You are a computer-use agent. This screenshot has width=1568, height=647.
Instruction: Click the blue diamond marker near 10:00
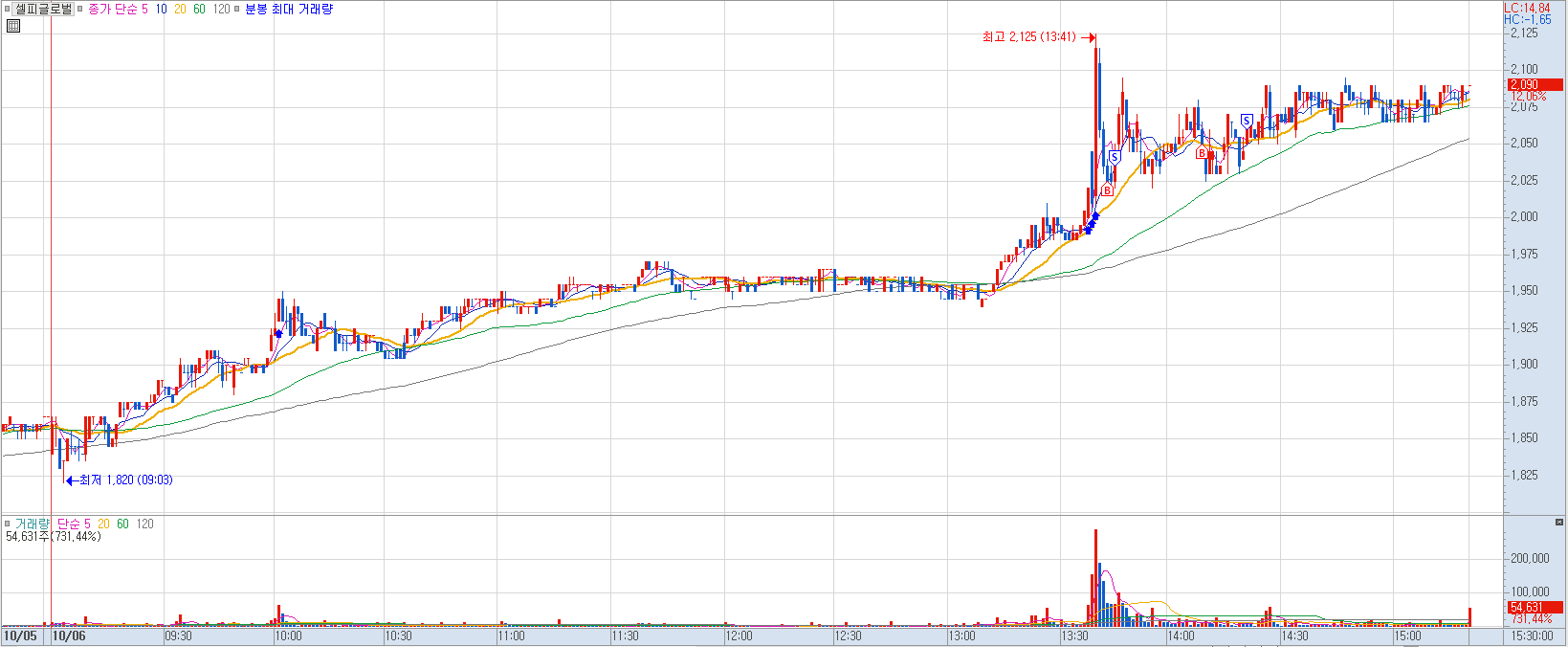(x=278, y=333)
